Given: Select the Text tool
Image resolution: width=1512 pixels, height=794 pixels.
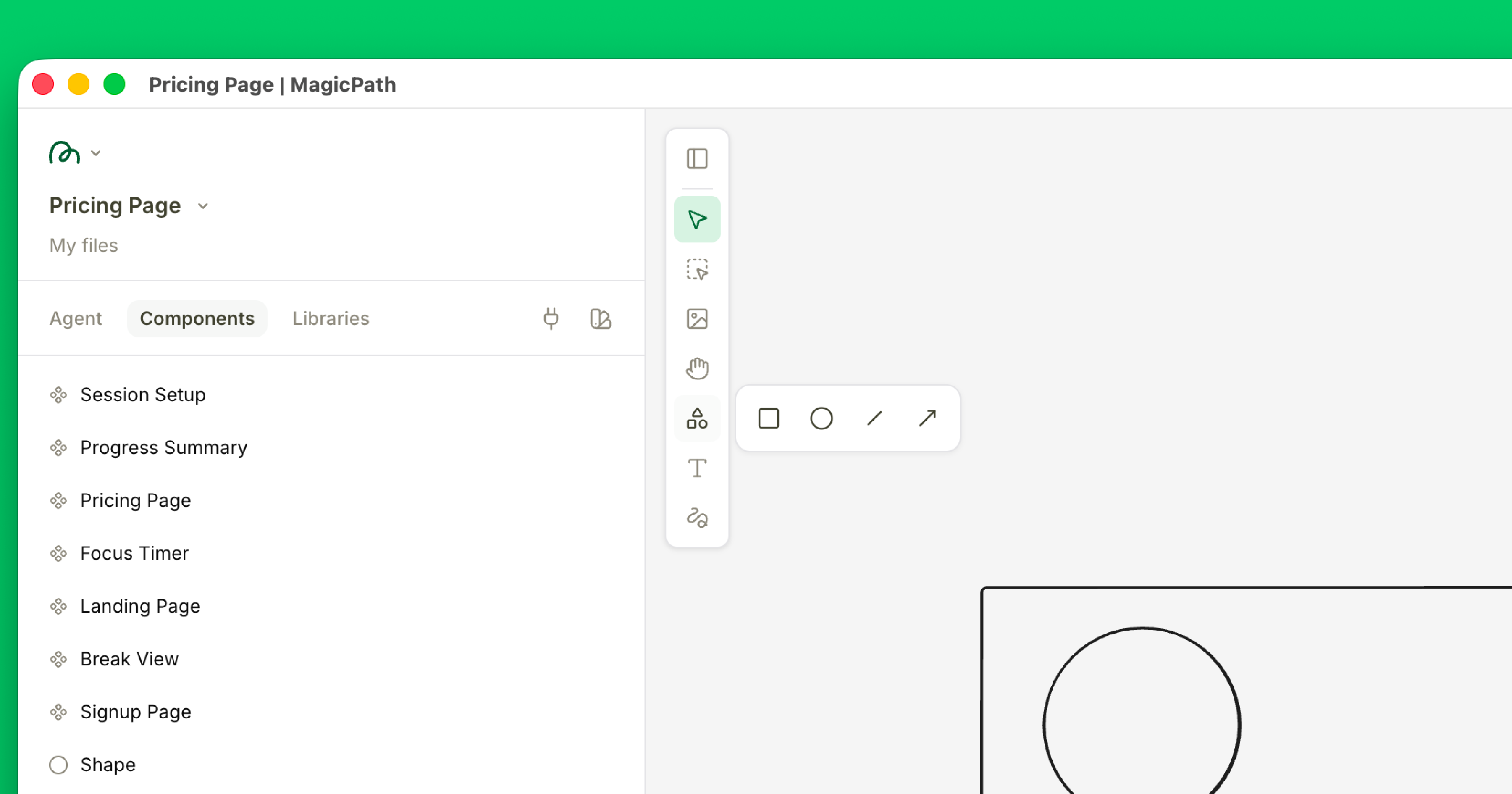Looking at the screenshot, I should (x=697, y=469).
